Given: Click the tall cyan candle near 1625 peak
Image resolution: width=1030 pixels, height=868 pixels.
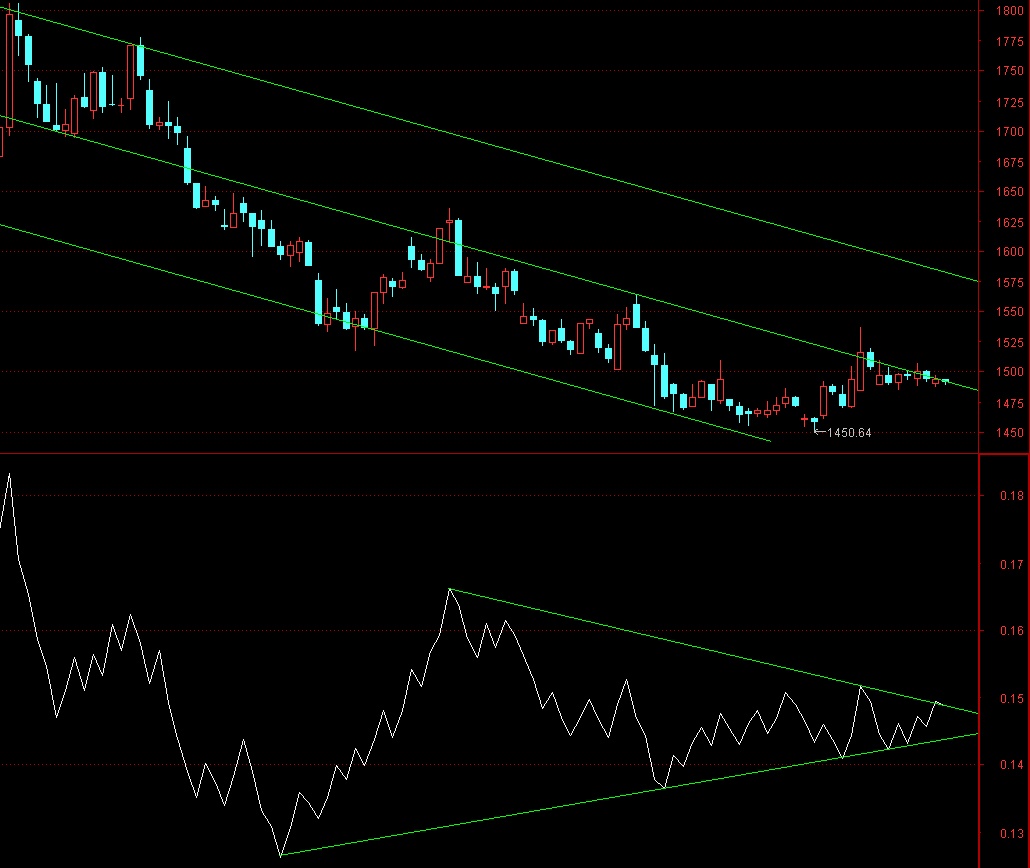Looking at the screenshot, I should point(459,248).
